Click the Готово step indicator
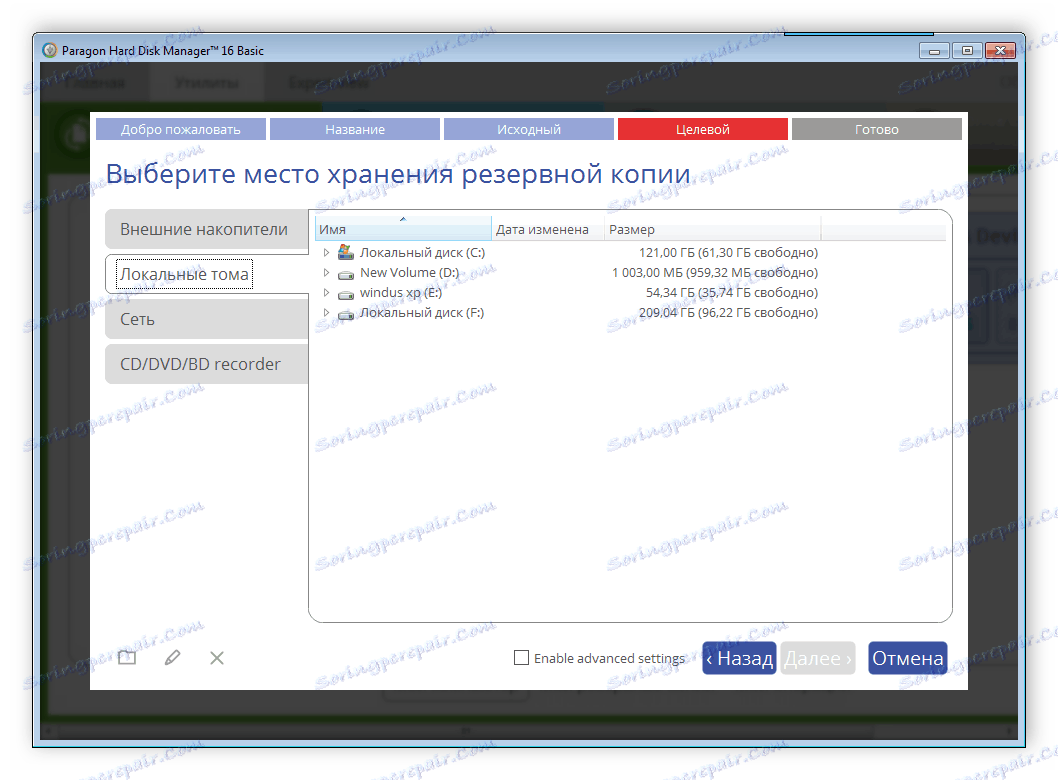The height and width of the screenshot is (780, 1058). [876, 128]
